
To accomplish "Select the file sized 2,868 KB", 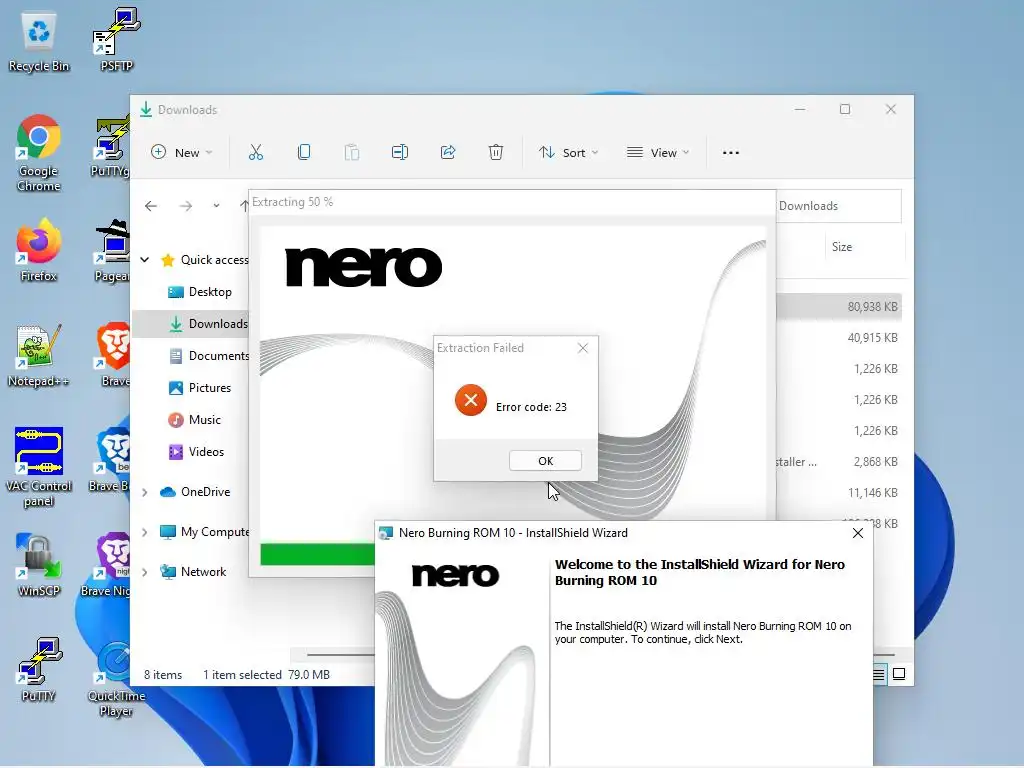I will [839, 462].
